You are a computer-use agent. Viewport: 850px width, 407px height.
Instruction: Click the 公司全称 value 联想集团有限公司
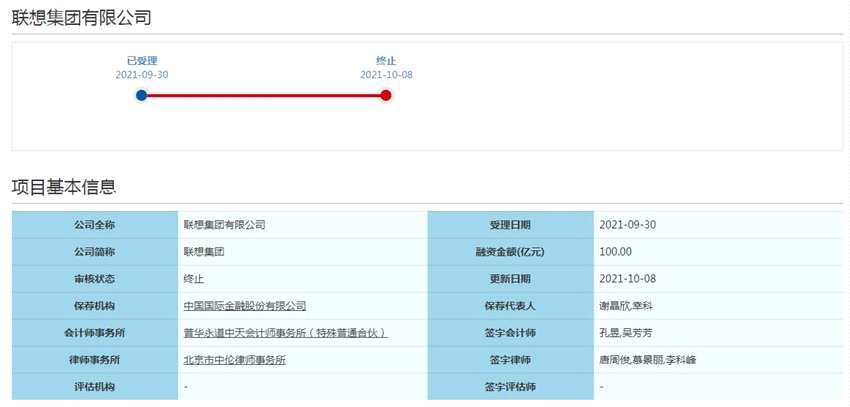point(224,225)
